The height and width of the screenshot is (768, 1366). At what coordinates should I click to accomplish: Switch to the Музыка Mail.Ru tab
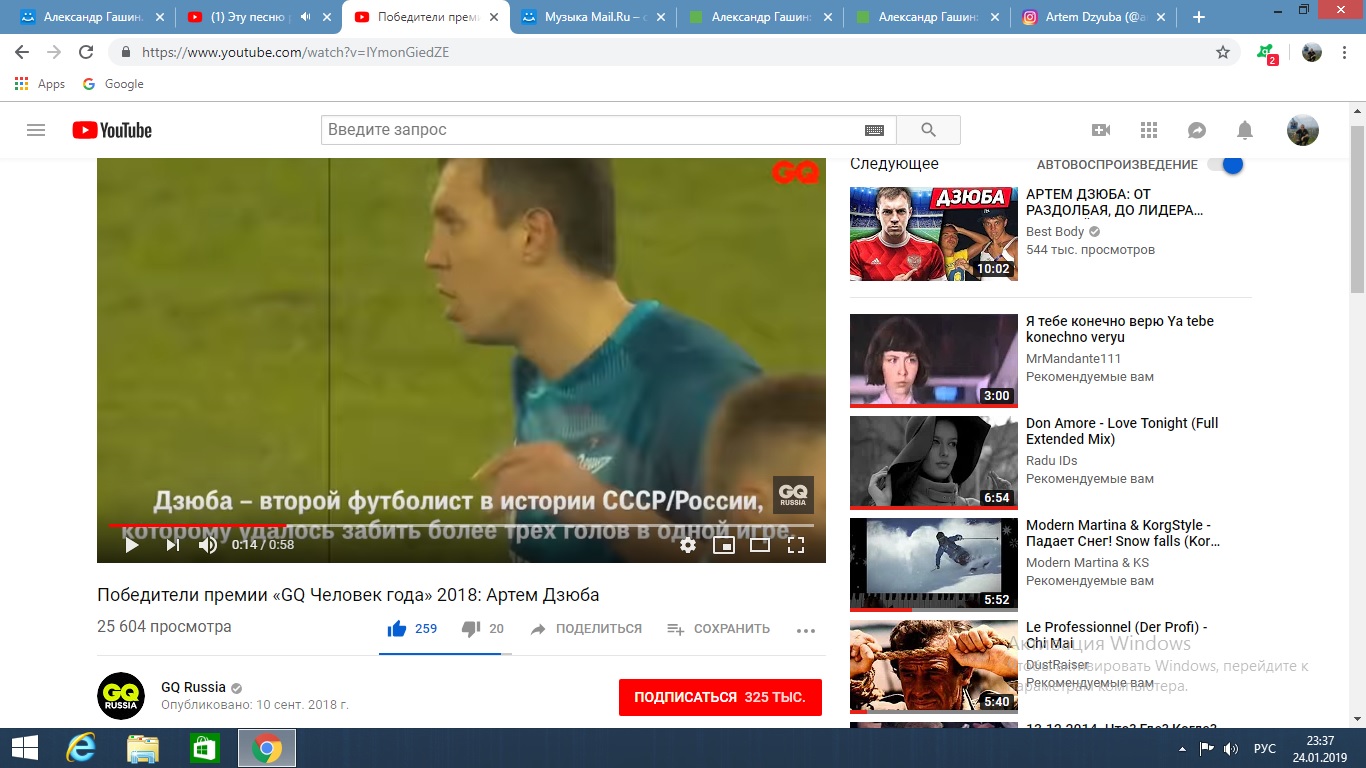point(594,17)
